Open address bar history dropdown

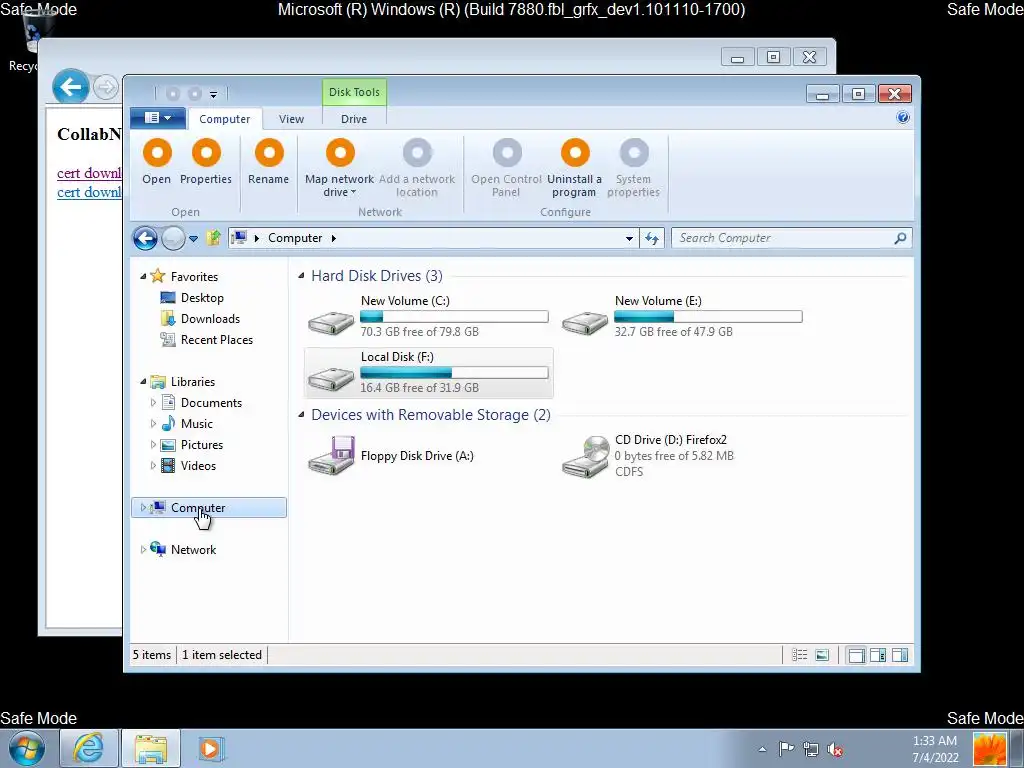tap(629, 238)
